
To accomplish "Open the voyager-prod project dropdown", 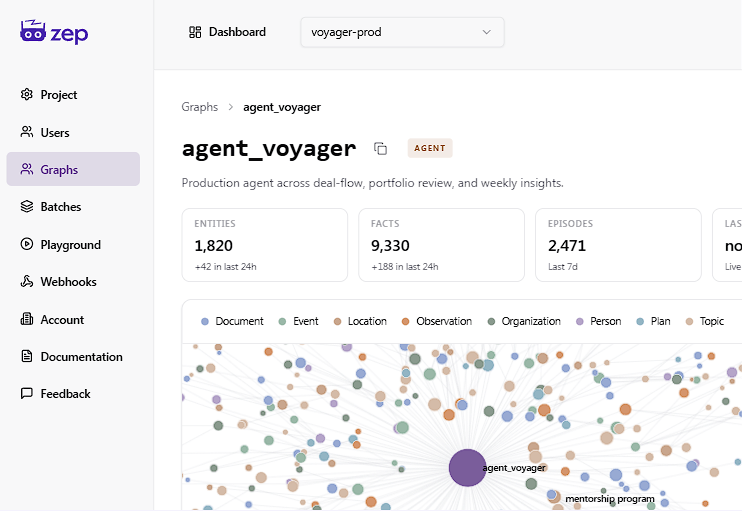I will click(402, 32).
